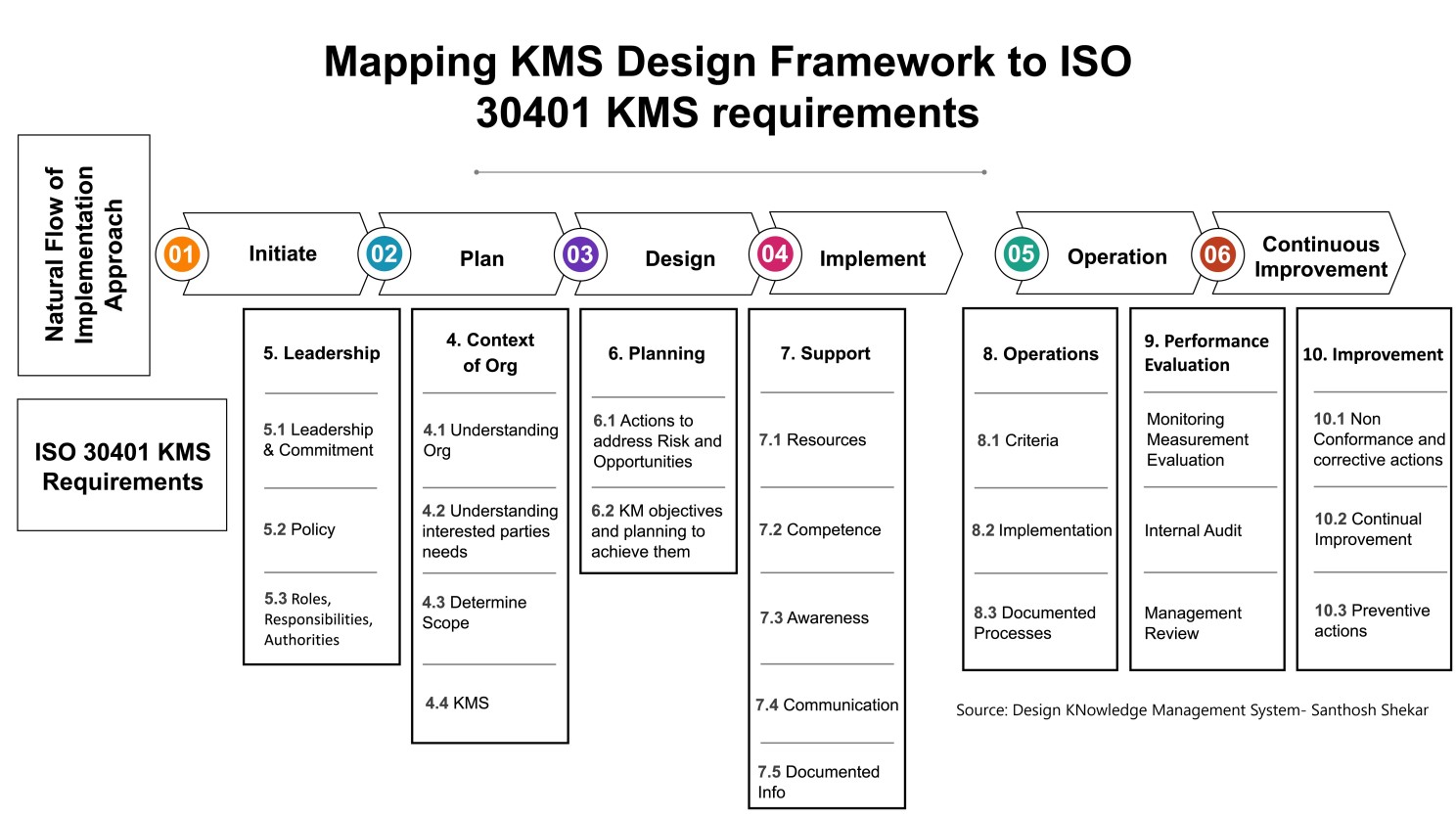Click the 7.5 Documented Info item
1456x818 pixels.
pos(818,782)
